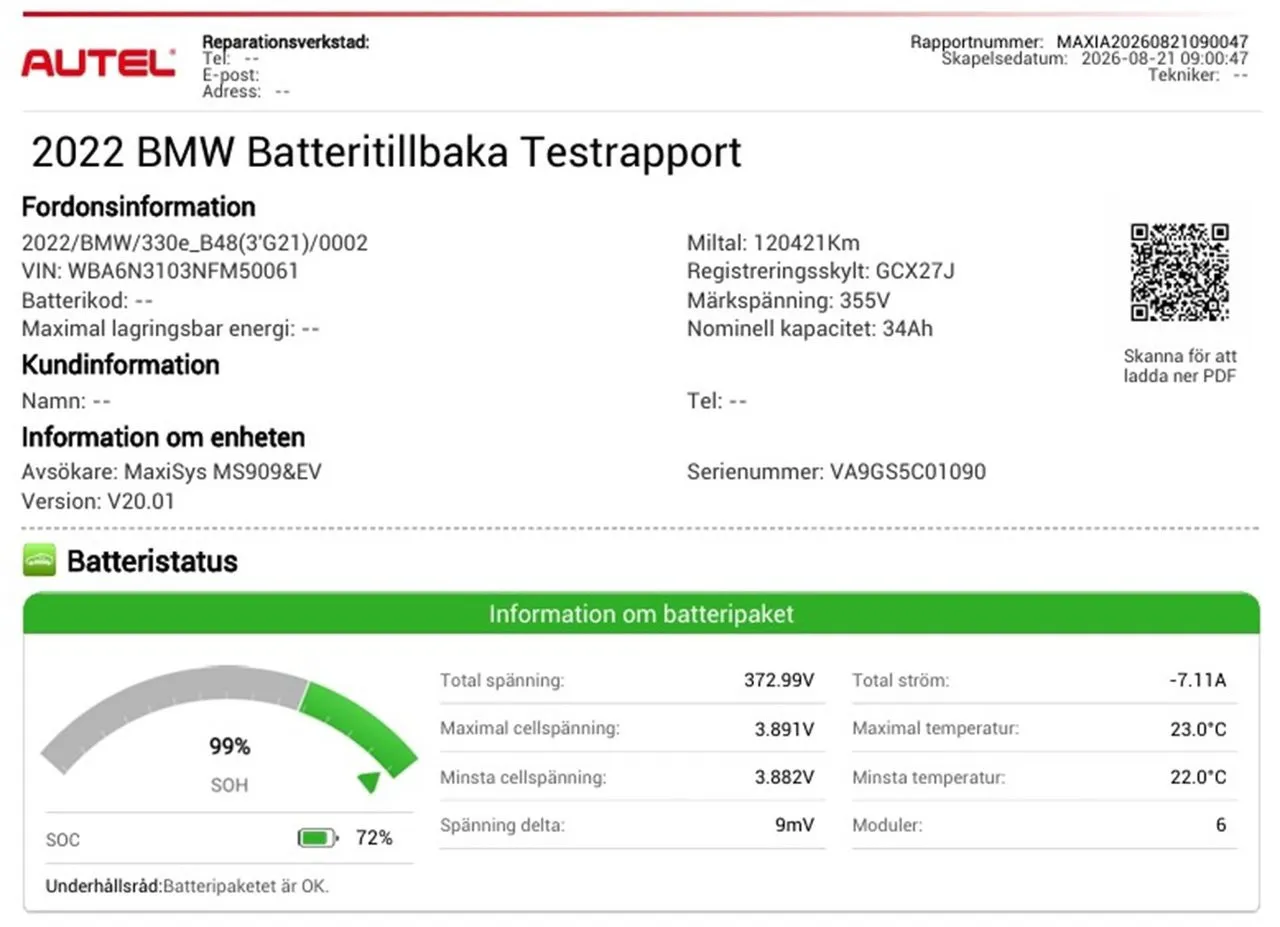Click the 'Information om enheten' heading
Image resolution: width=1280 pixels, height=927 pixels.
(x=164, y=437)
